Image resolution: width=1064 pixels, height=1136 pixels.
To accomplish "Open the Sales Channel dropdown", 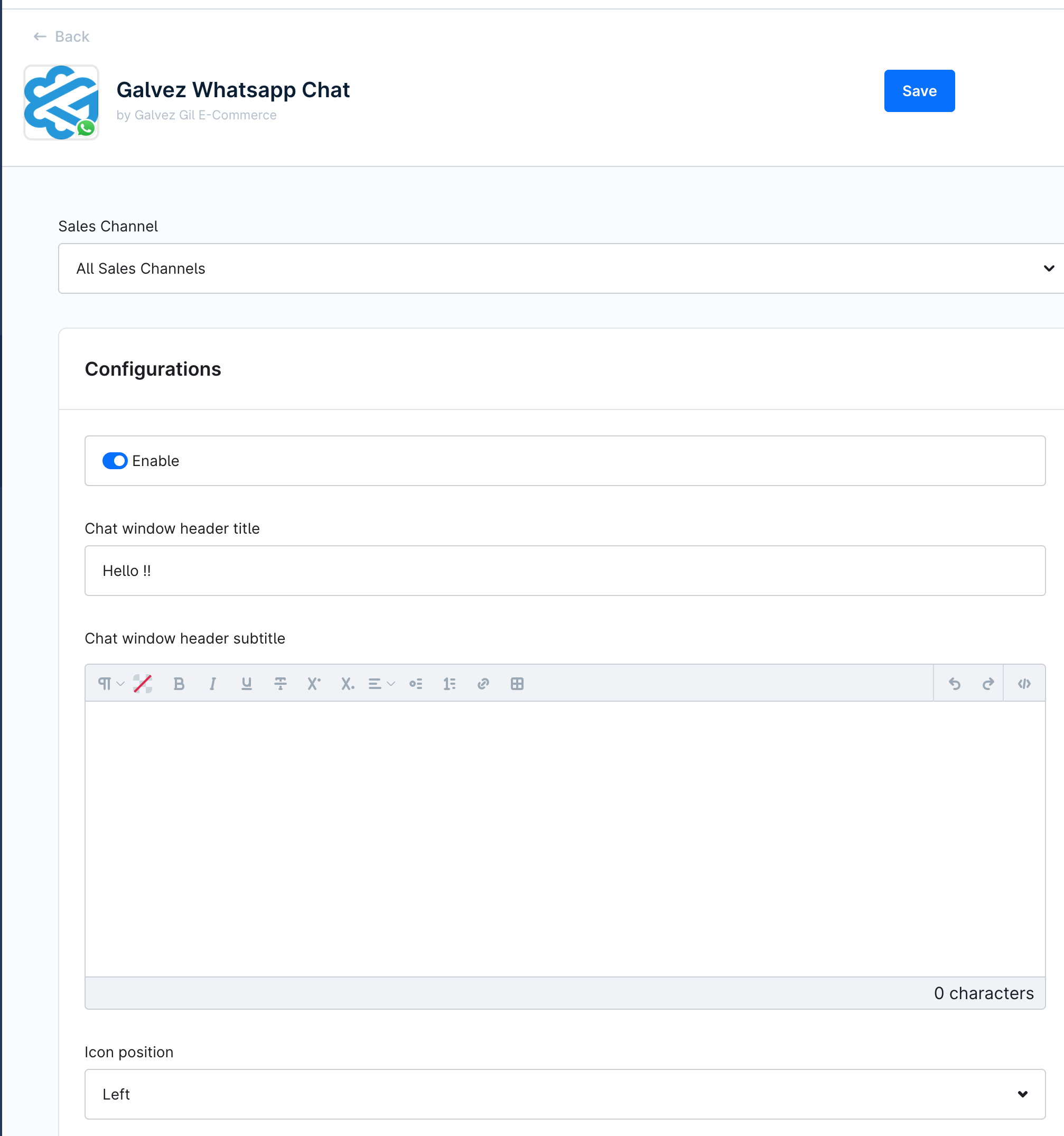I will [561, 268].
